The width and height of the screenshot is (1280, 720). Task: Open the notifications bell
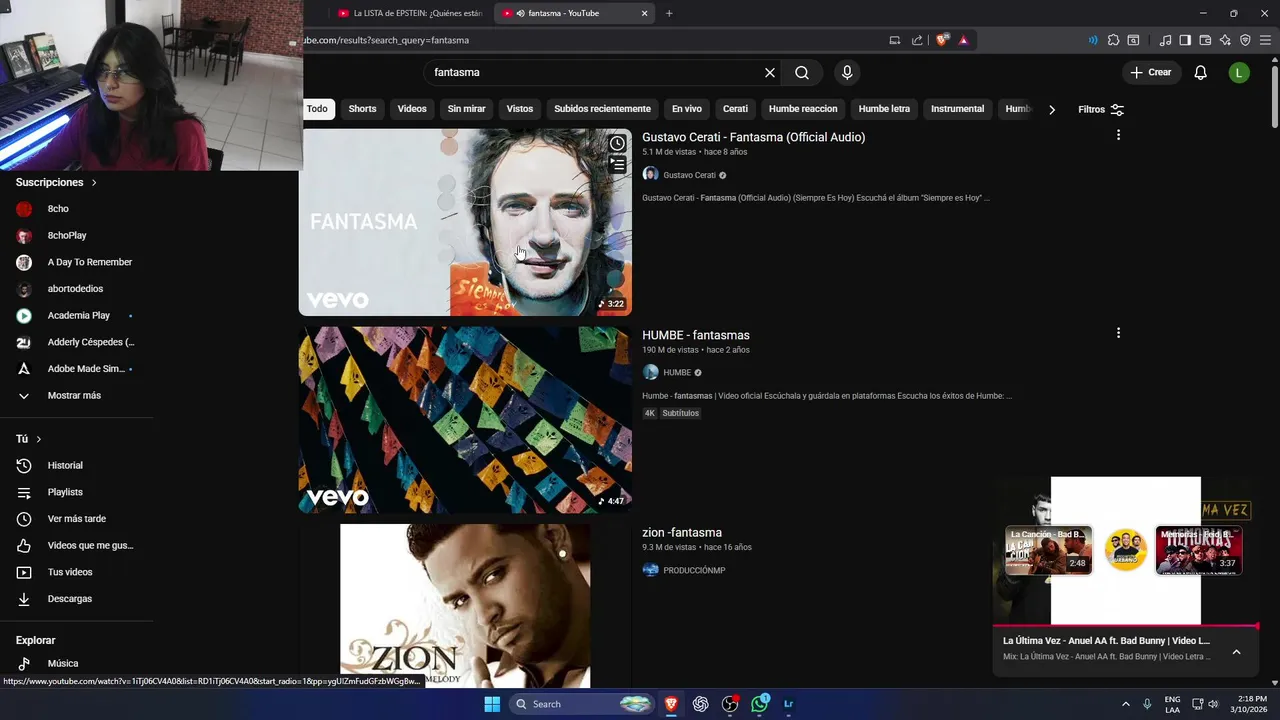coord(1201,73)
